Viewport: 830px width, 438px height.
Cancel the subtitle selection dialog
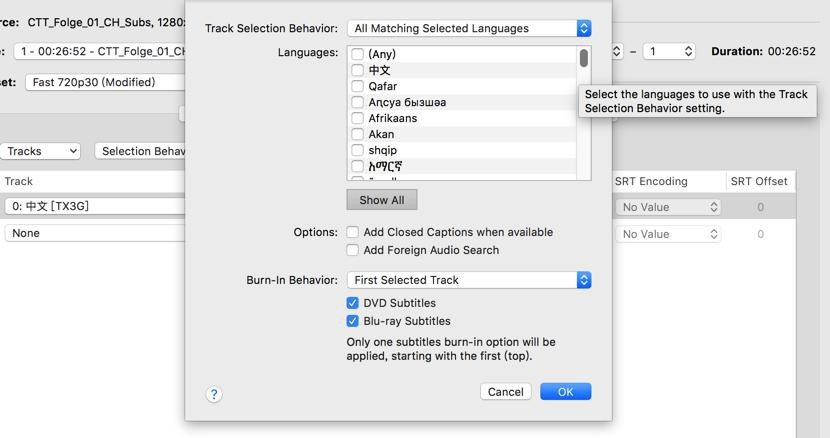[x=505, y=392]
